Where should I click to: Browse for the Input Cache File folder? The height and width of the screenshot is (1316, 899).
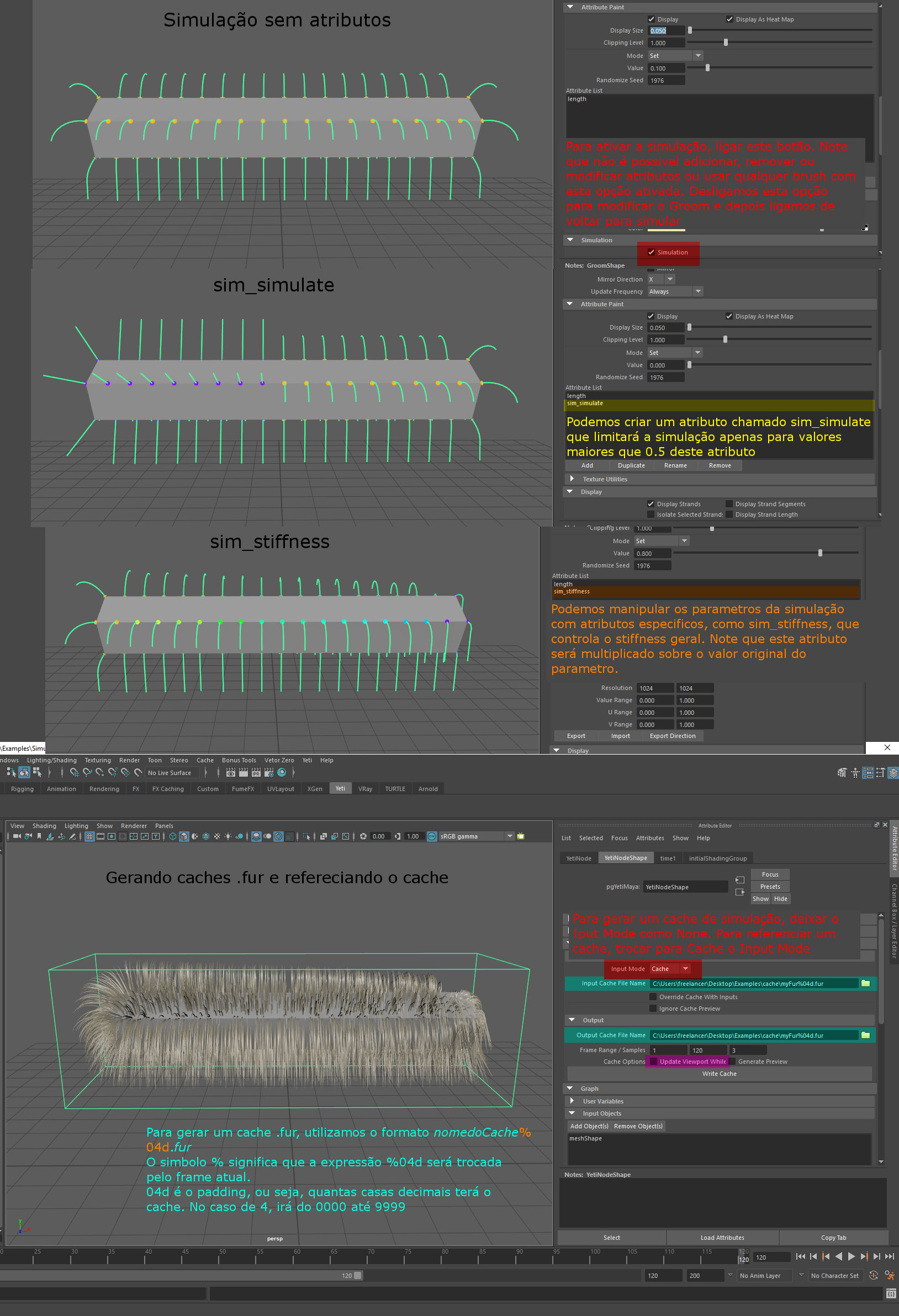865,984
